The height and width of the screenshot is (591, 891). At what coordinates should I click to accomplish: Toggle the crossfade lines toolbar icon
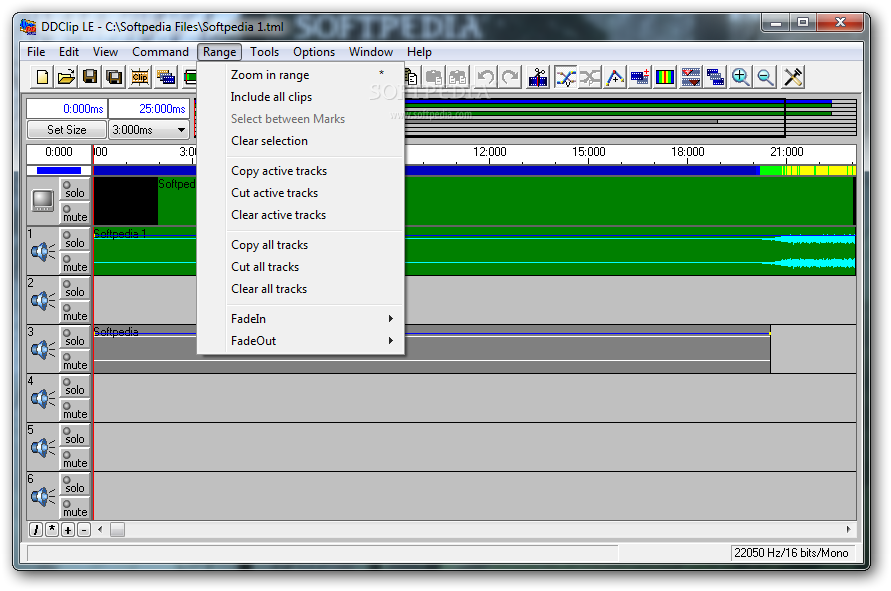[x=566, y=77]
